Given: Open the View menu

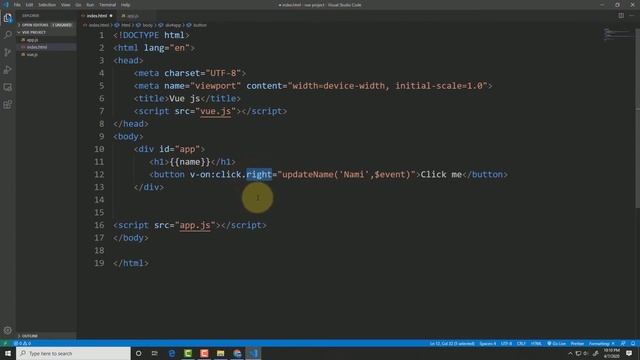Looking at the screenshot, I should (66, 5).
